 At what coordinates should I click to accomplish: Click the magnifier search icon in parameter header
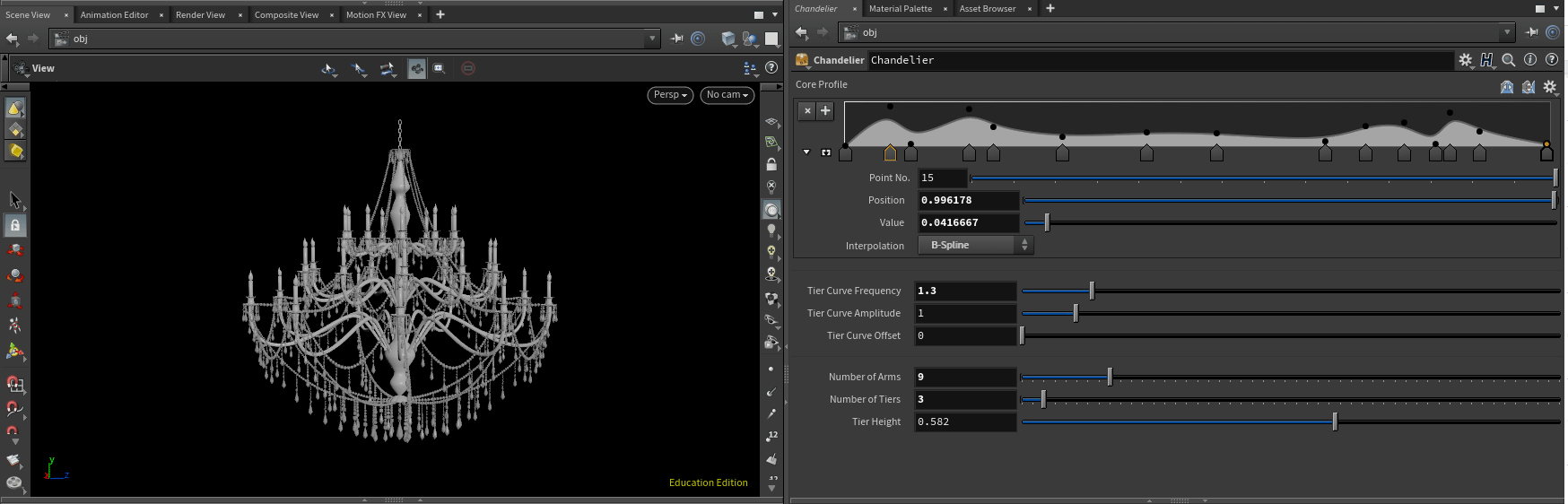1509,60
